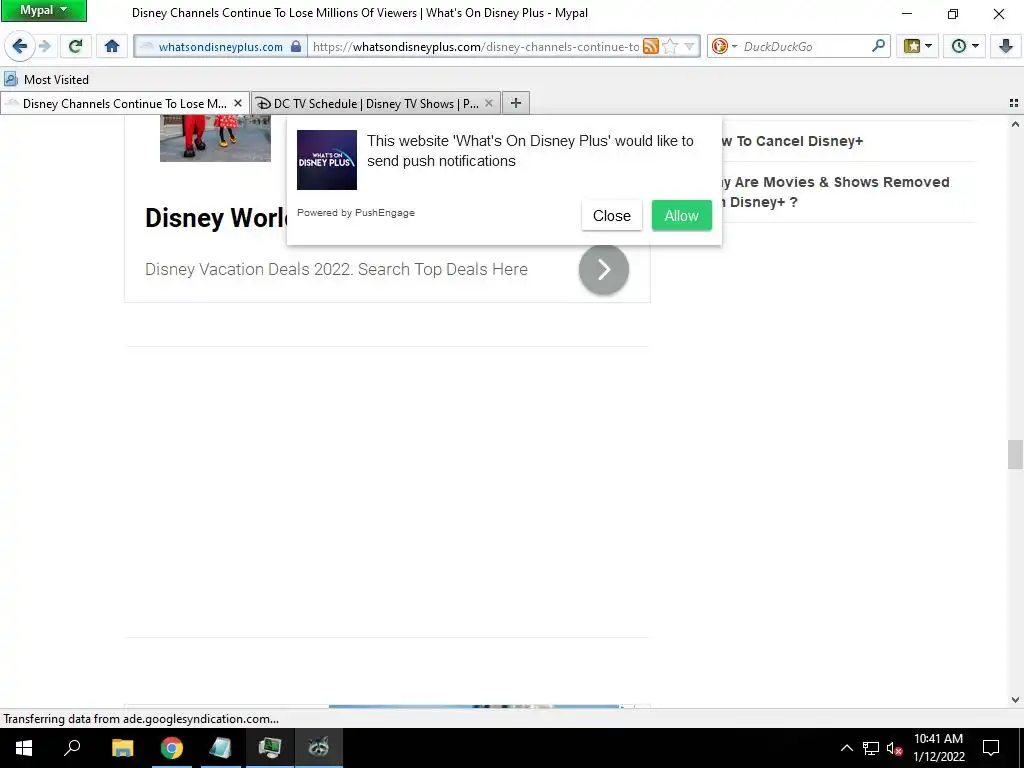Screen dimensions: 1024x768
Task: Launch Google Chrome from the taskbar
Action: (x=172, y=748)
